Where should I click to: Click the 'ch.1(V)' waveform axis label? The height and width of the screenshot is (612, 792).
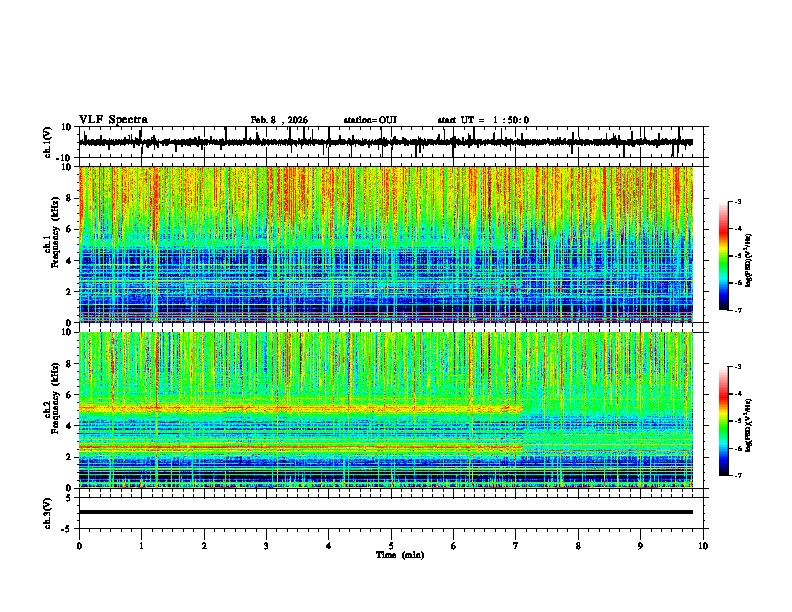48,142
